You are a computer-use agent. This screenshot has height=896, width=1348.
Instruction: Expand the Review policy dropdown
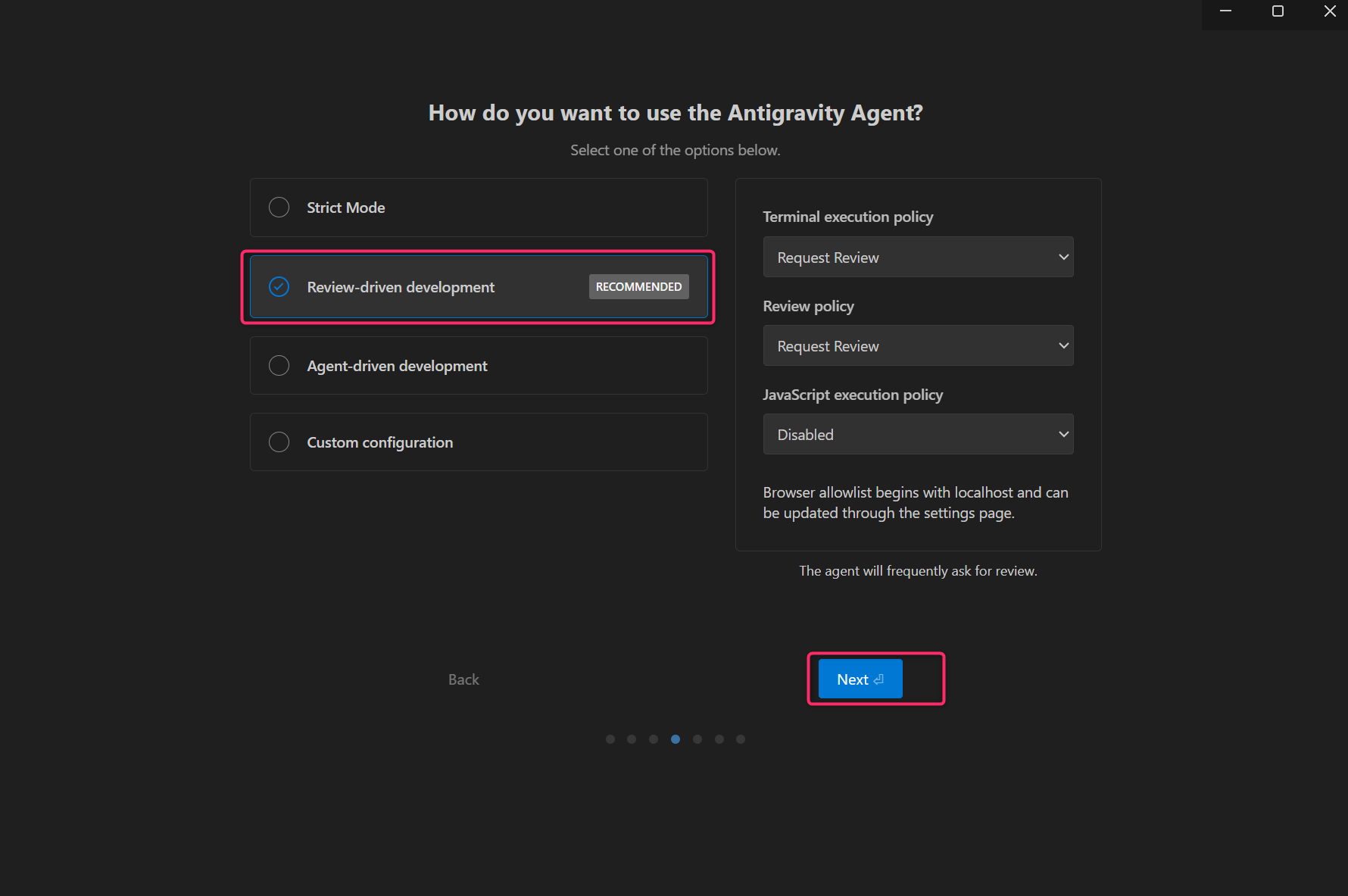[918, 346]
